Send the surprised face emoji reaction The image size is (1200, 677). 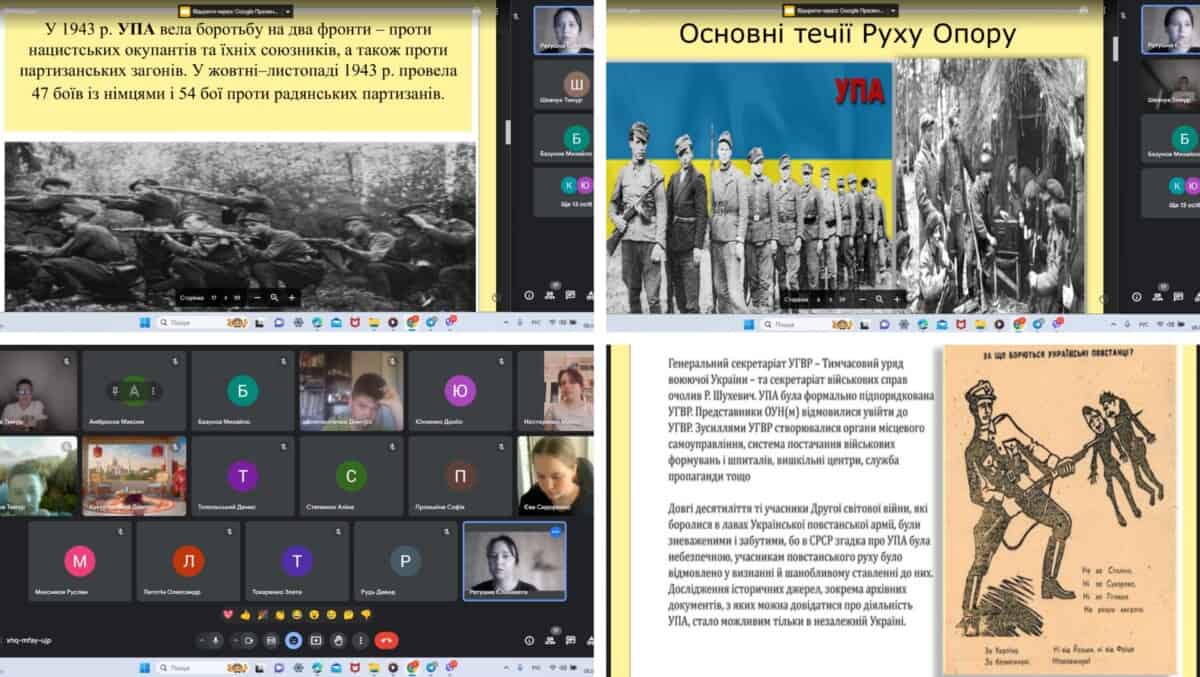pos(314,615)
